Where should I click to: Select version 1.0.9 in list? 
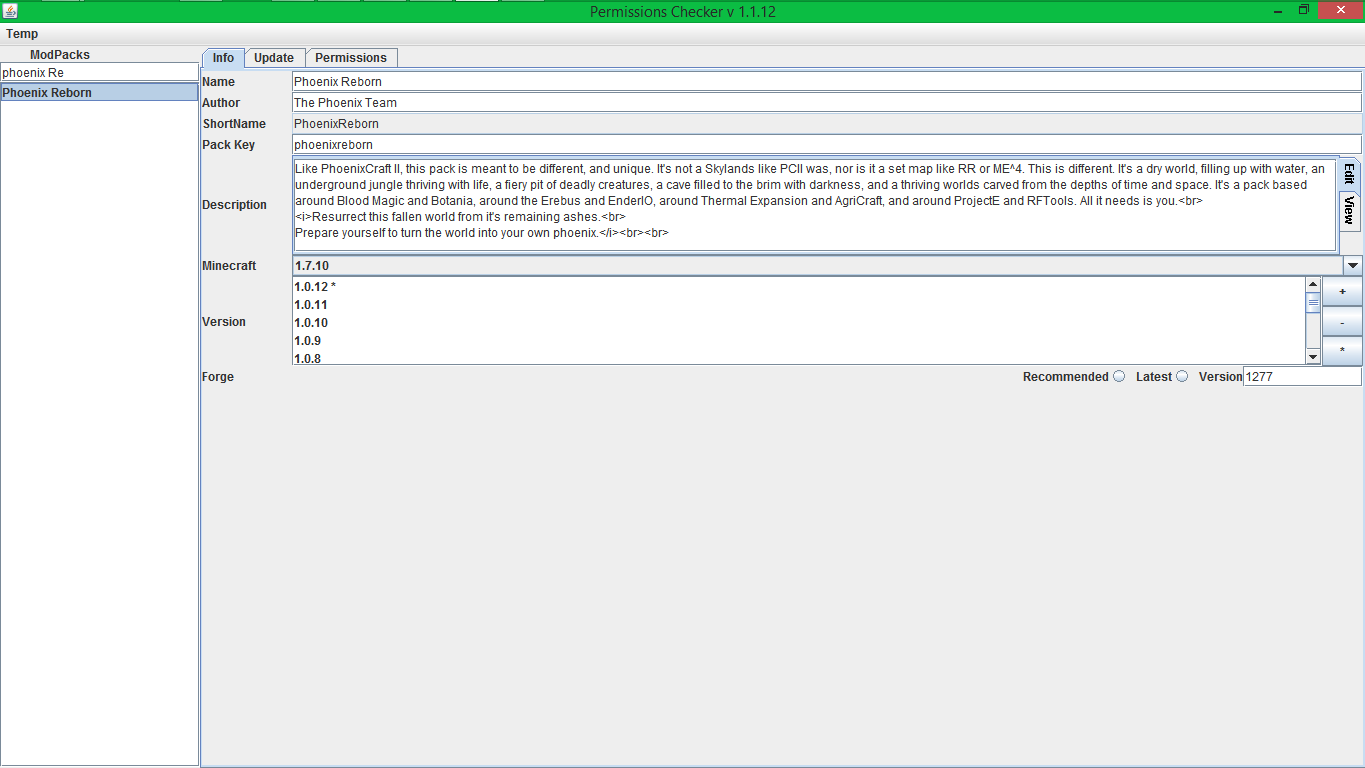pyautogui.click(x=798, y=340)
